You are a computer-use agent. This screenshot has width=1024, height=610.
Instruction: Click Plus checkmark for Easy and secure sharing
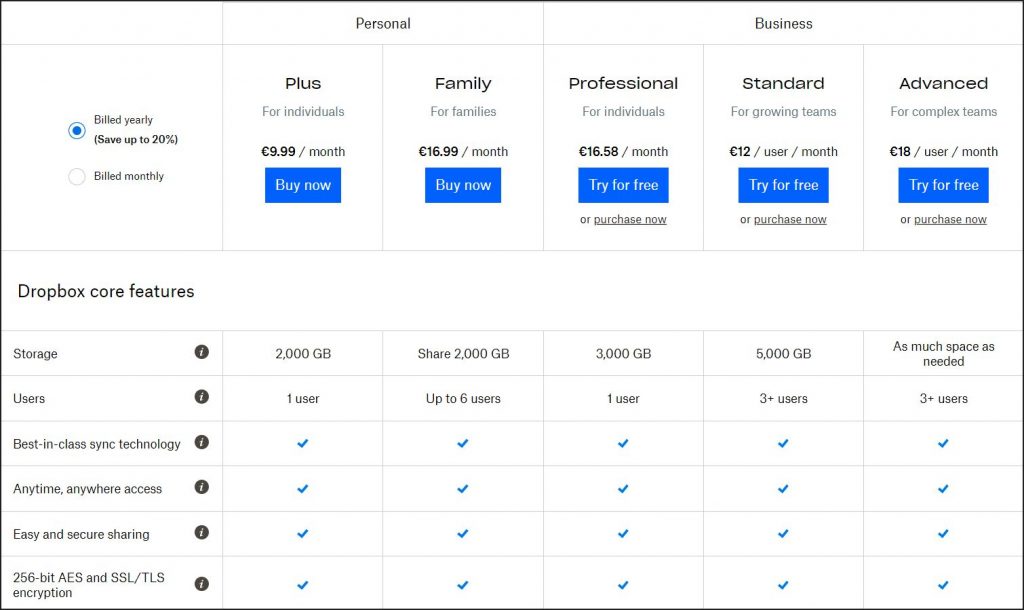click(x=302, y=534)
